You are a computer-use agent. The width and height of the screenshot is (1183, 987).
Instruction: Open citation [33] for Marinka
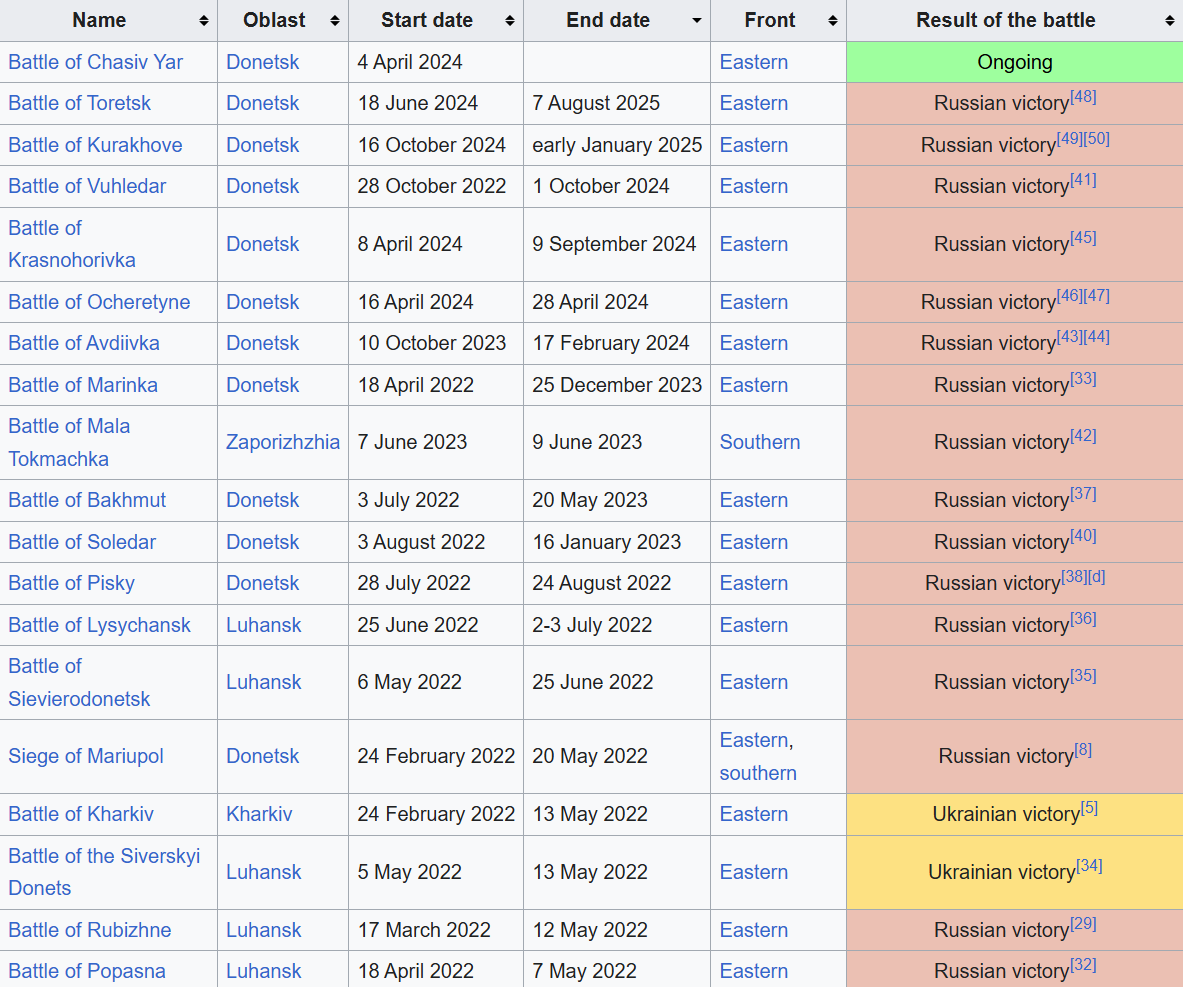point(1083,378)
